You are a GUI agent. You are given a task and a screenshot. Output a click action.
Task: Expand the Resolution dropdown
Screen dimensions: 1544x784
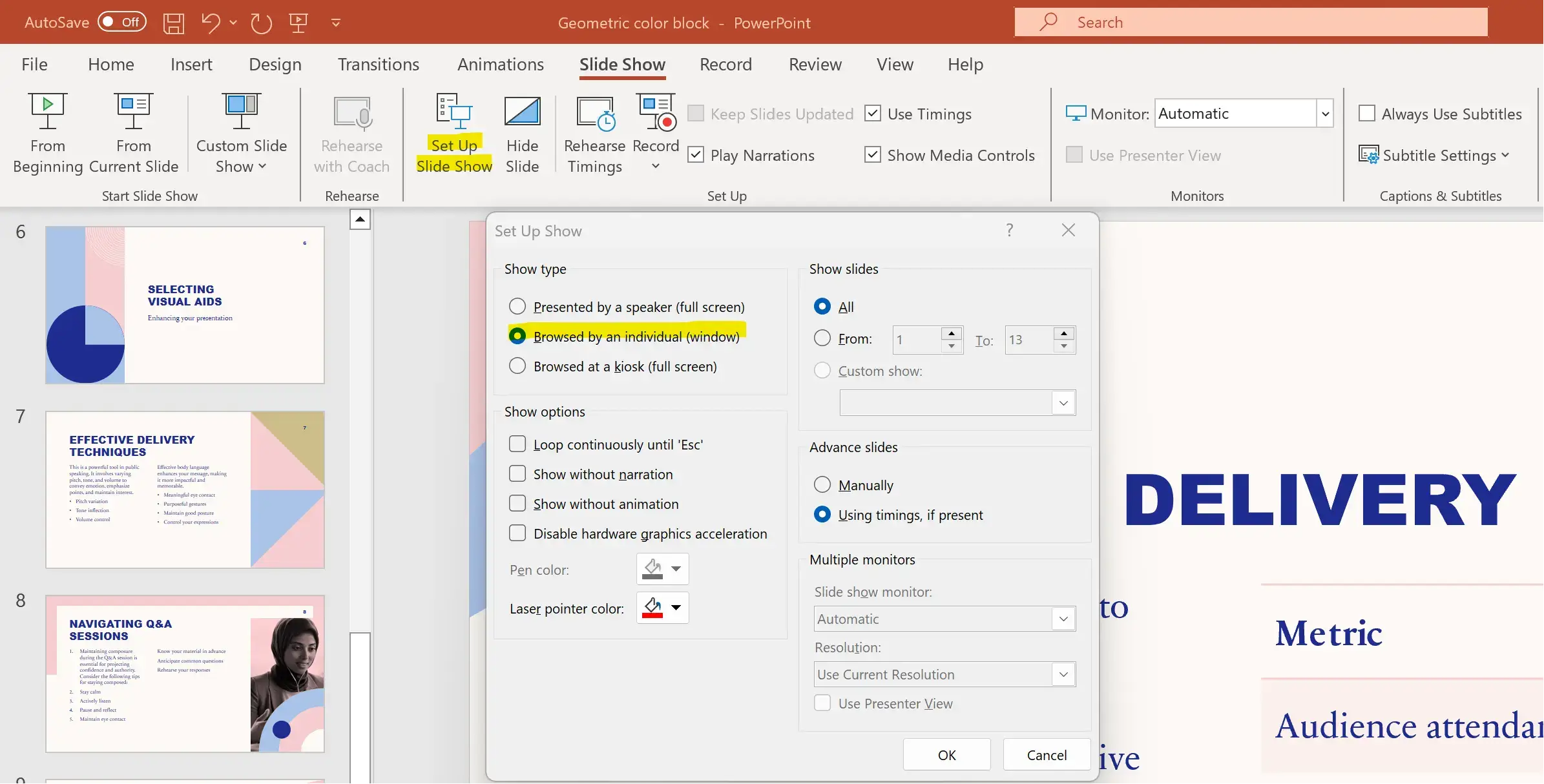coord(1063,674)
